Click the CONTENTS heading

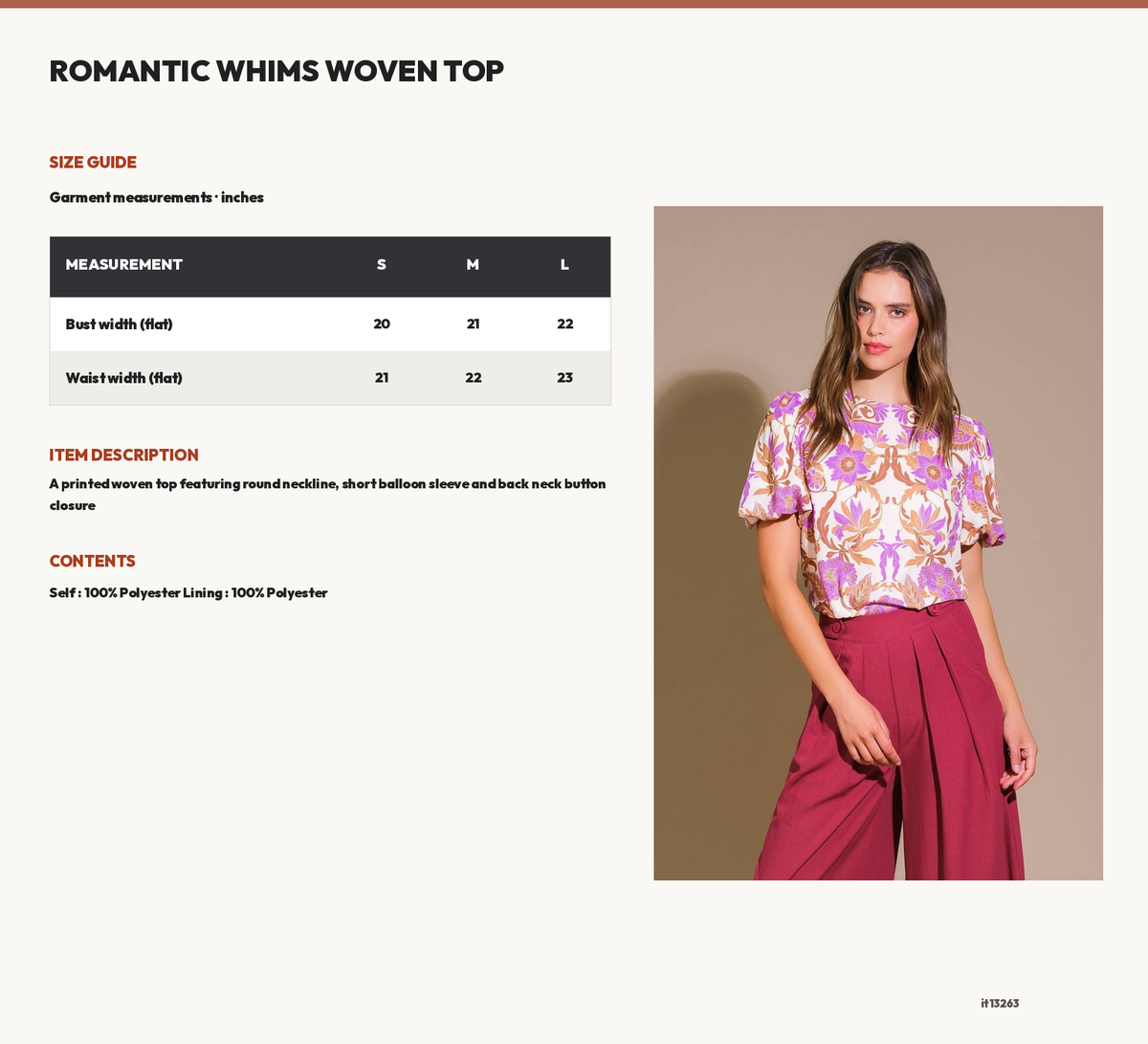(93, 562)
